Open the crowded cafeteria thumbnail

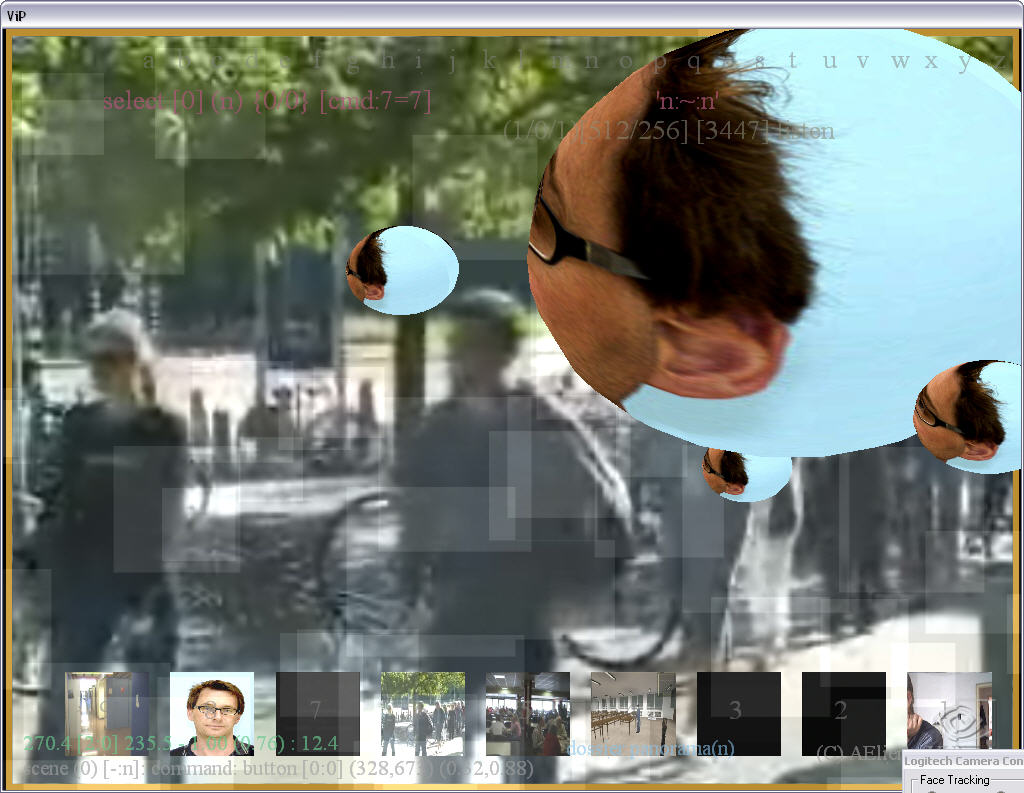528,713
